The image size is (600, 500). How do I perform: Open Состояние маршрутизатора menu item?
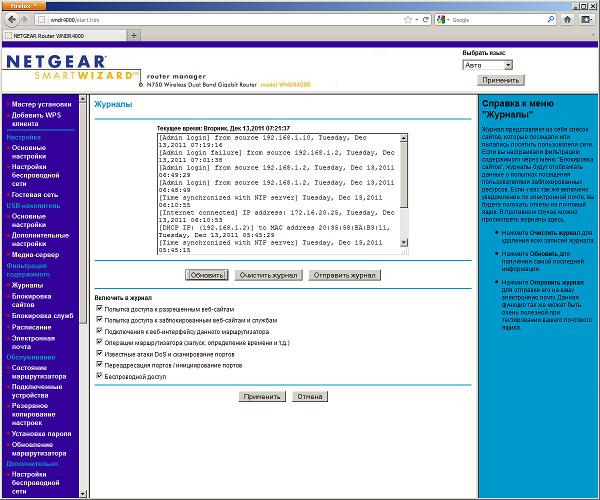(x=39, y=372)
